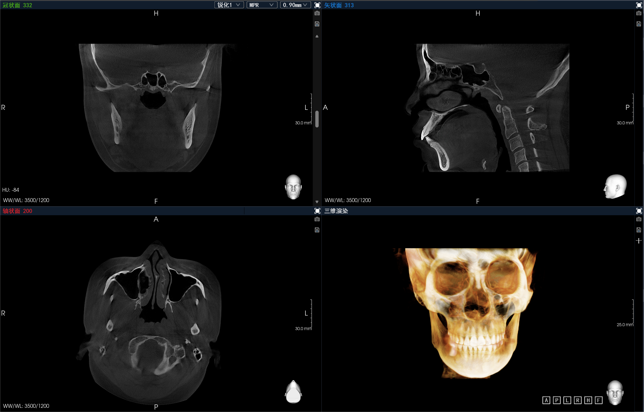Click the plus icon in 3D rendering panel

(639, 241)
